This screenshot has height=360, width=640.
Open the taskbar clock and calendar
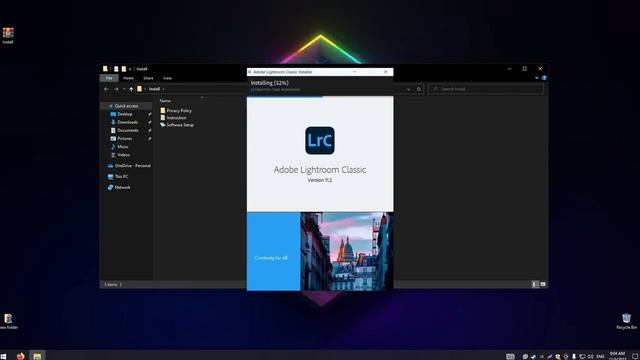[618, 356]
